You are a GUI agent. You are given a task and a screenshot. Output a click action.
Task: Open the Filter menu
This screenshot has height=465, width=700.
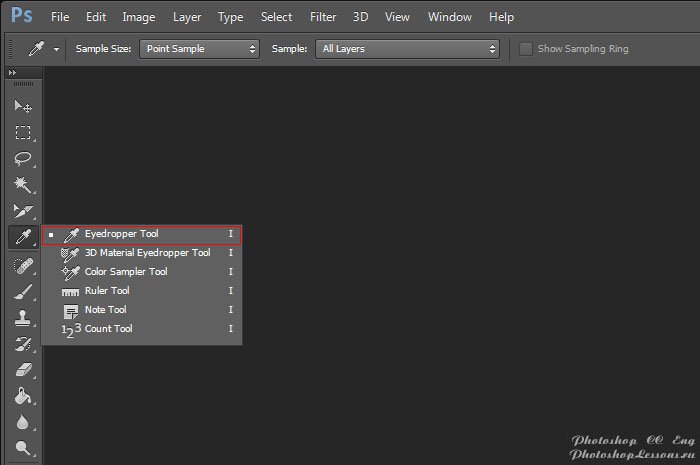click(323, 17)
